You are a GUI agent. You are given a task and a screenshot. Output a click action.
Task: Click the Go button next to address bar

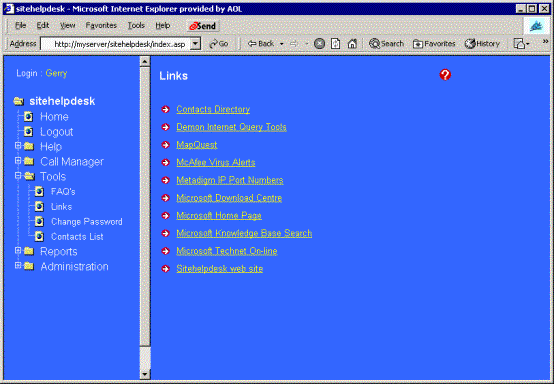coord(219,44)
